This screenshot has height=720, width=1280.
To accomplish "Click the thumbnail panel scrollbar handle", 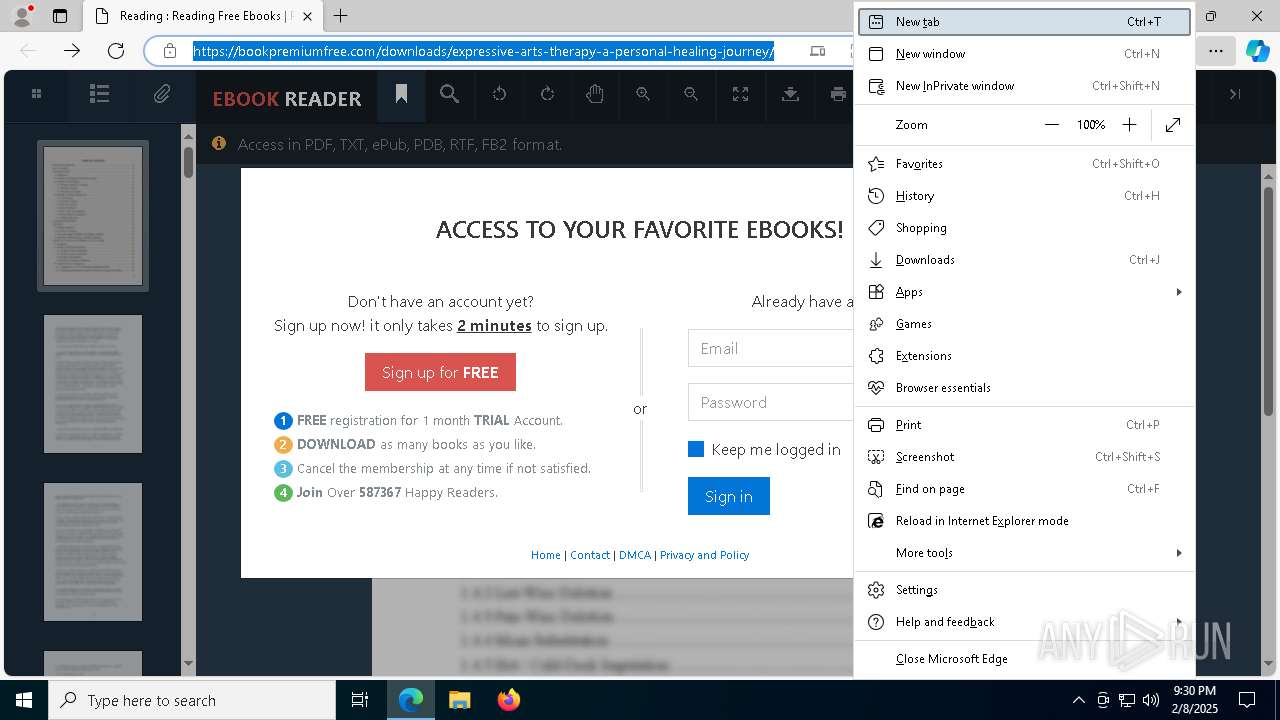I will (x=188, y=163).
